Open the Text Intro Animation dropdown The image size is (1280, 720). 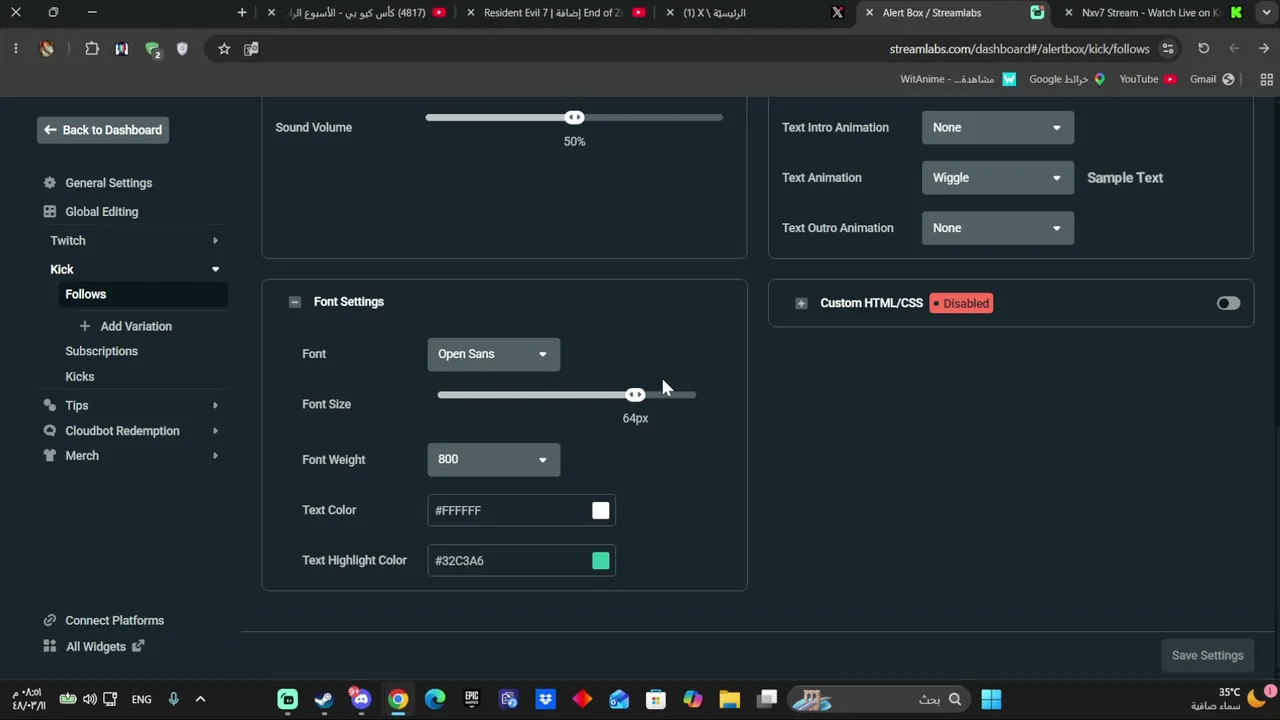(997, 128)
